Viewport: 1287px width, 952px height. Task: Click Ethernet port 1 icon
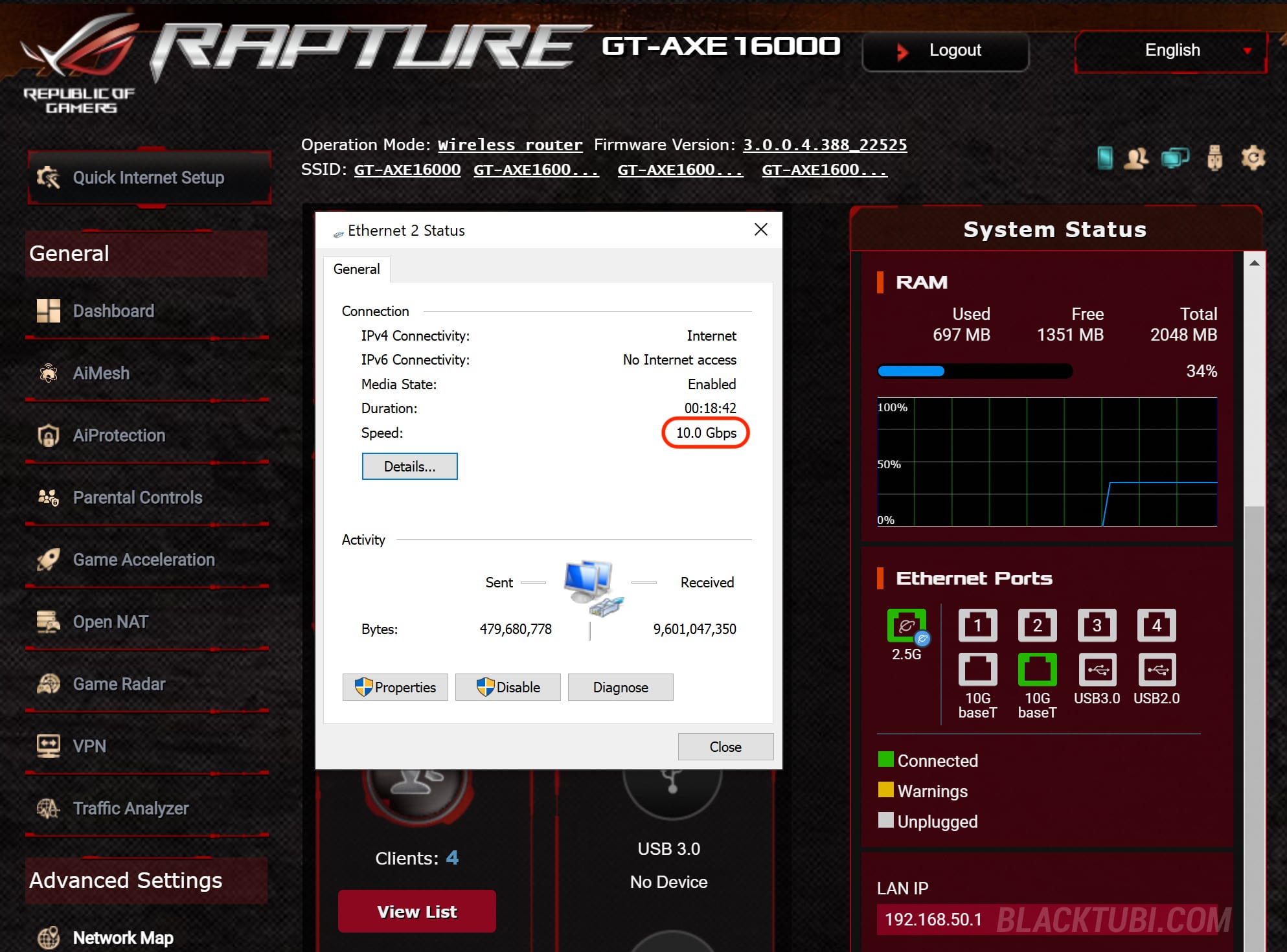(977, 626)
